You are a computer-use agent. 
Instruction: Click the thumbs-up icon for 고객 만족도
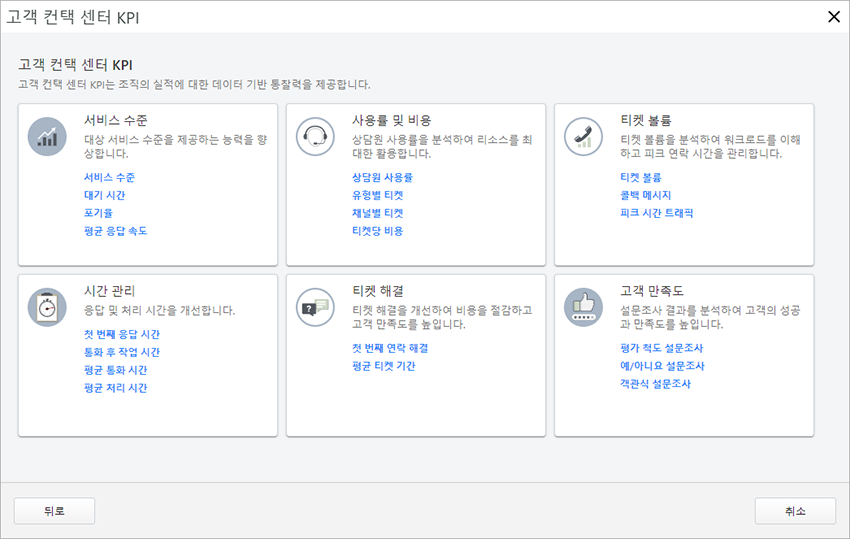point(583,307)
